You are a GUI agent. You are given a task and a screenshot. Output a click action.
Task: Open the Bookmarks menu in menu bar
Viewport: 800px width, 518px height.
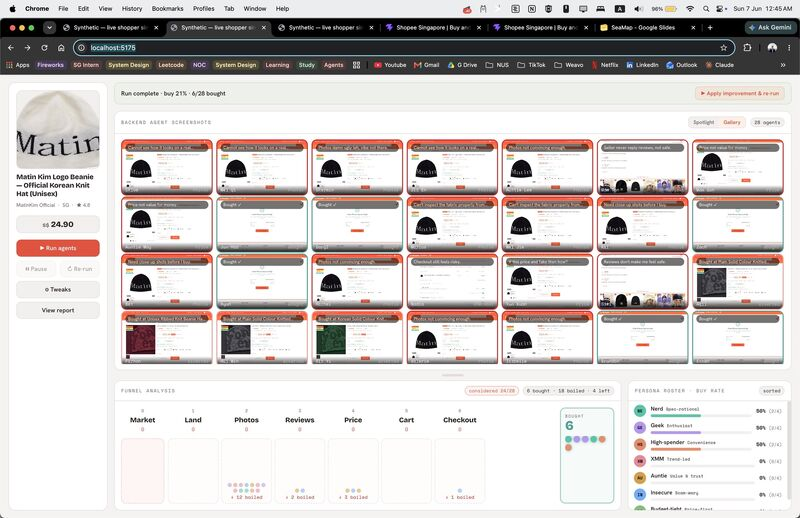click(x=167, y=9)
